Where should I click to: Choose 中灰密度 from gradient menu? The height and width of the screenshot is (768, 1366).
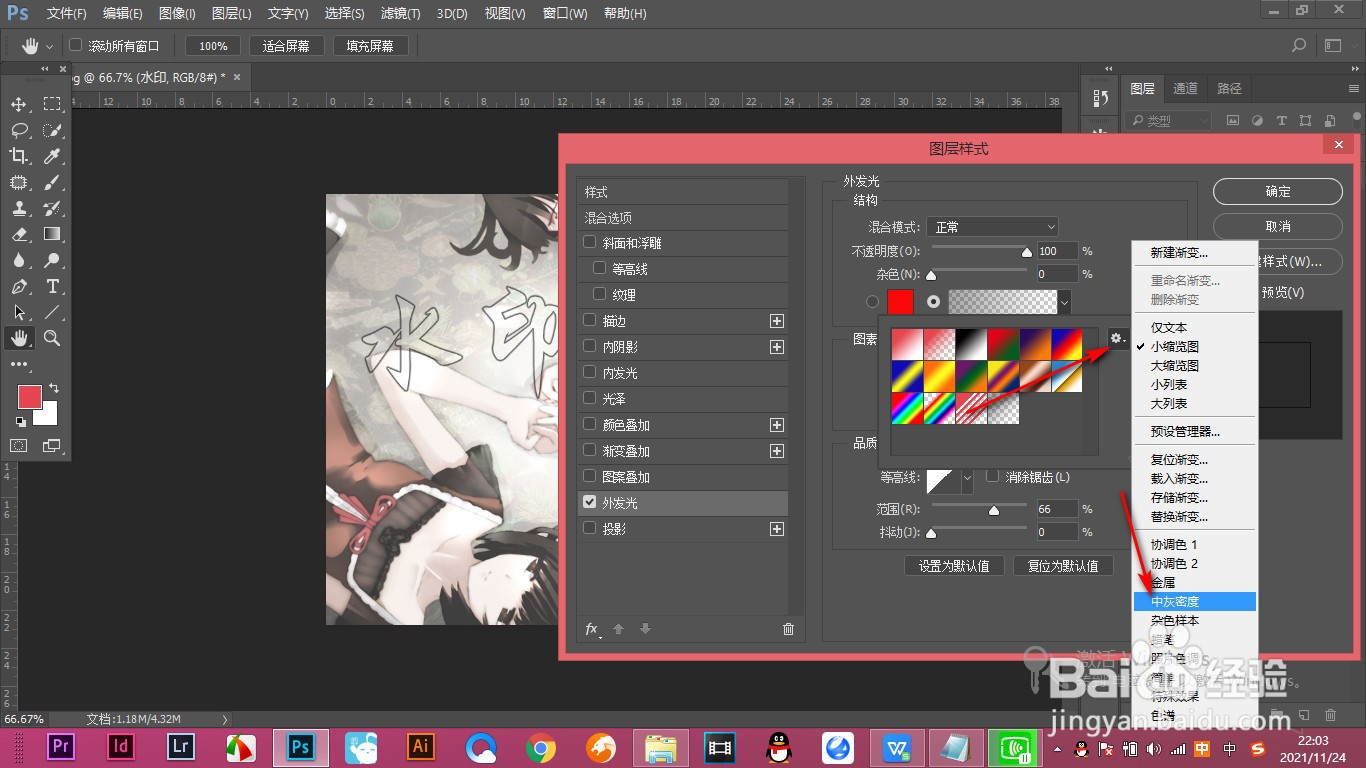[x=1194, y=602]
